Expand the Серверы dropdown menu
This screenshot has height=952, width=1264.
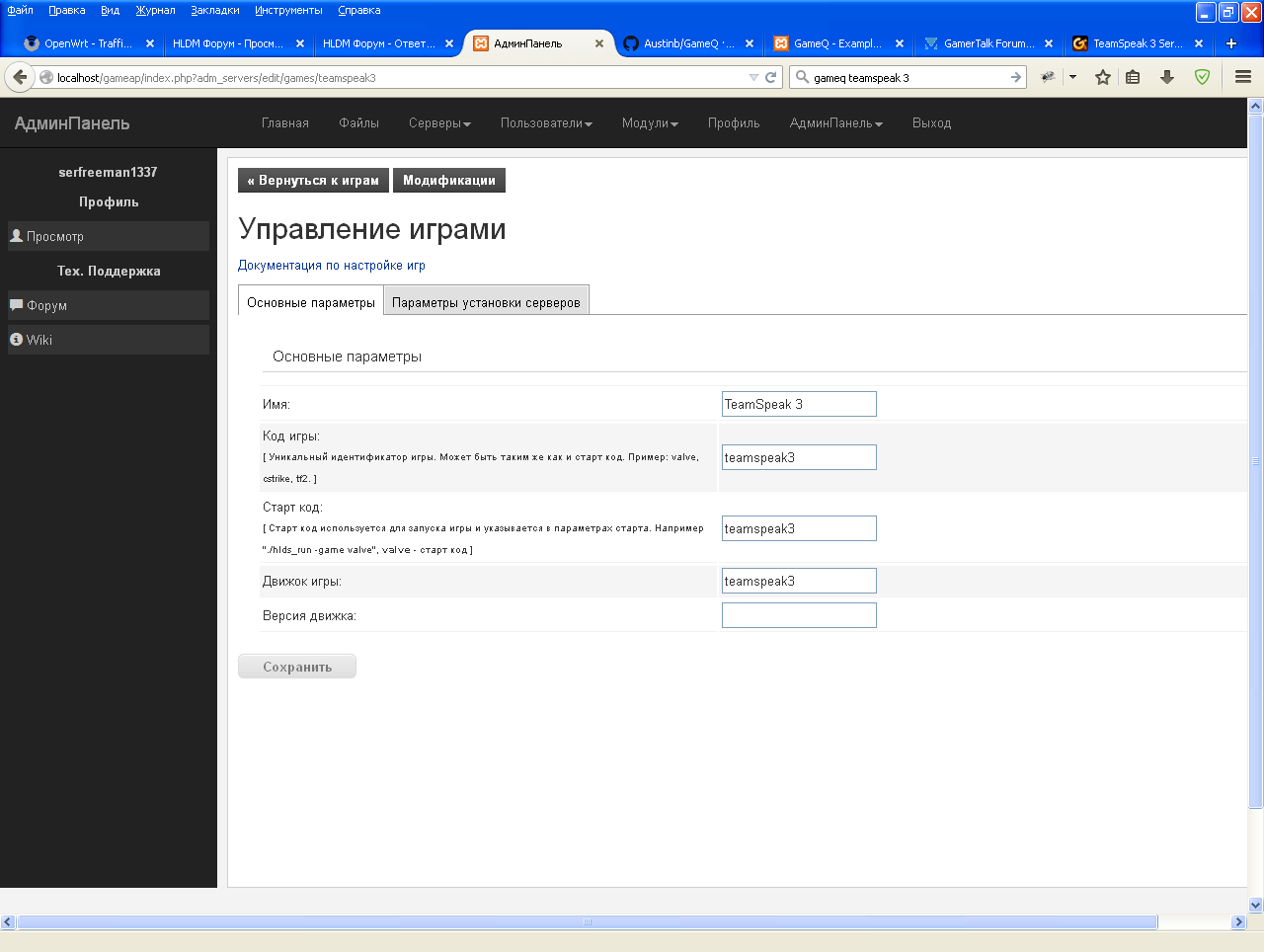pyautogui.click(x=439, y=123)
